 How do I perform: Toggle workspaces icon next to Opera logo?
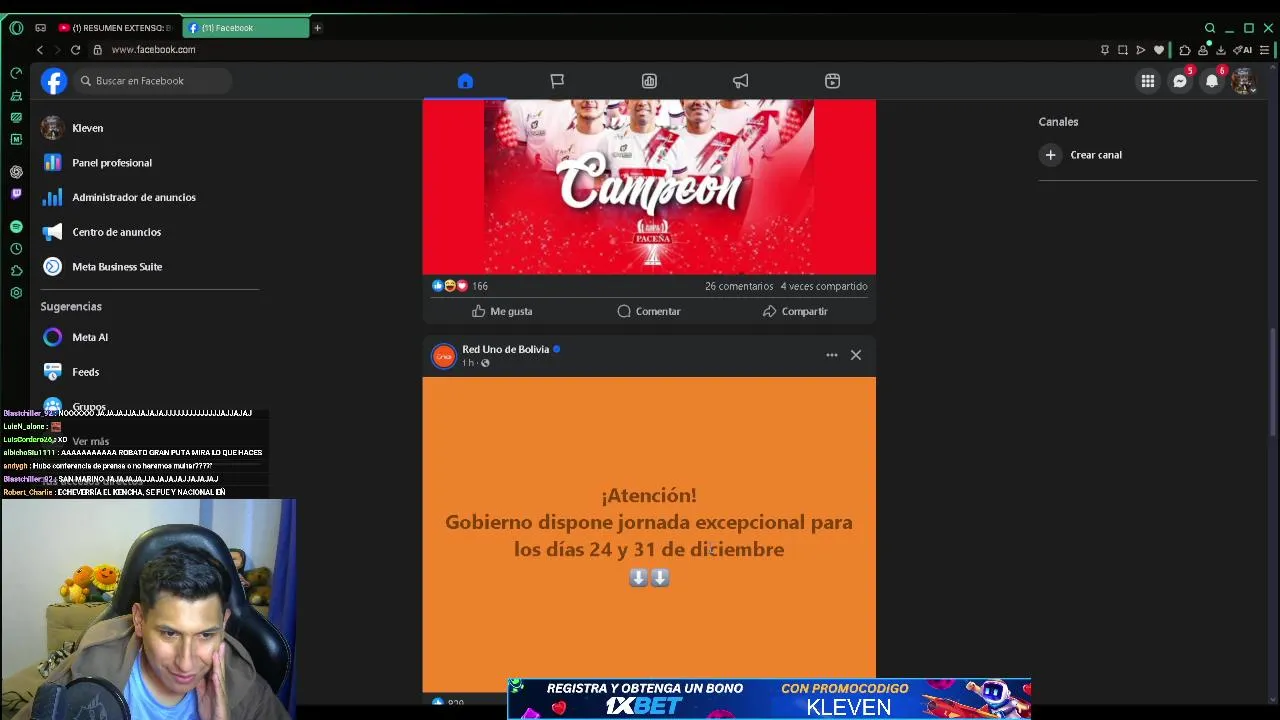[40, 28]
